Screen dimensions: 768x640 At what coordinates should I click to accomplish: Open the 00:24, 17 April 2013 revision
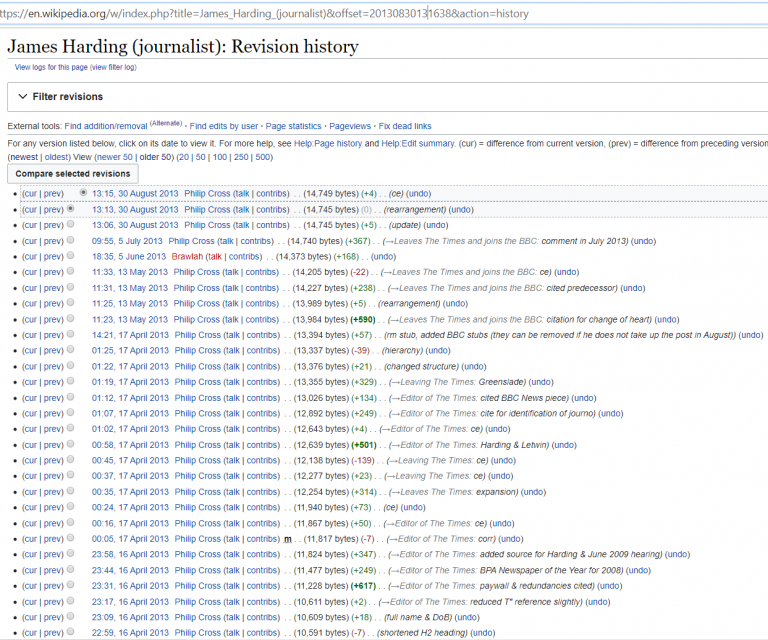coord(130,508)
